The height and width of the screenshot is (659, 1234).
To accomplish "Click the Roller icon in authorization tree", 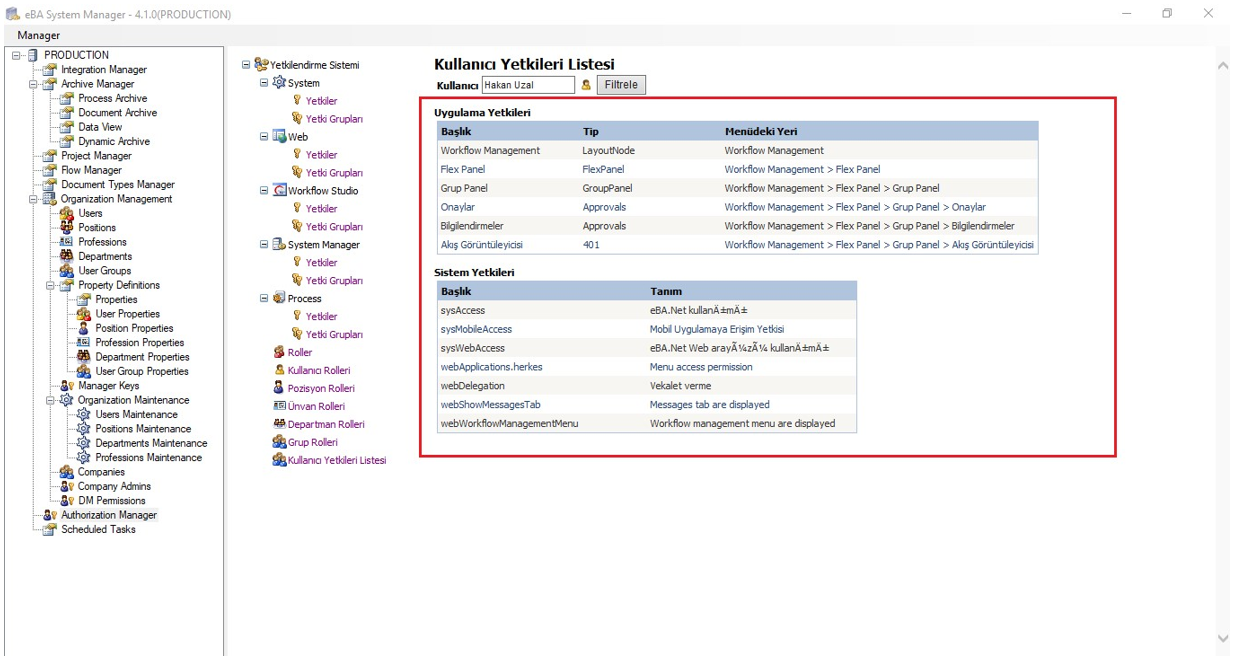I will 279,352.
